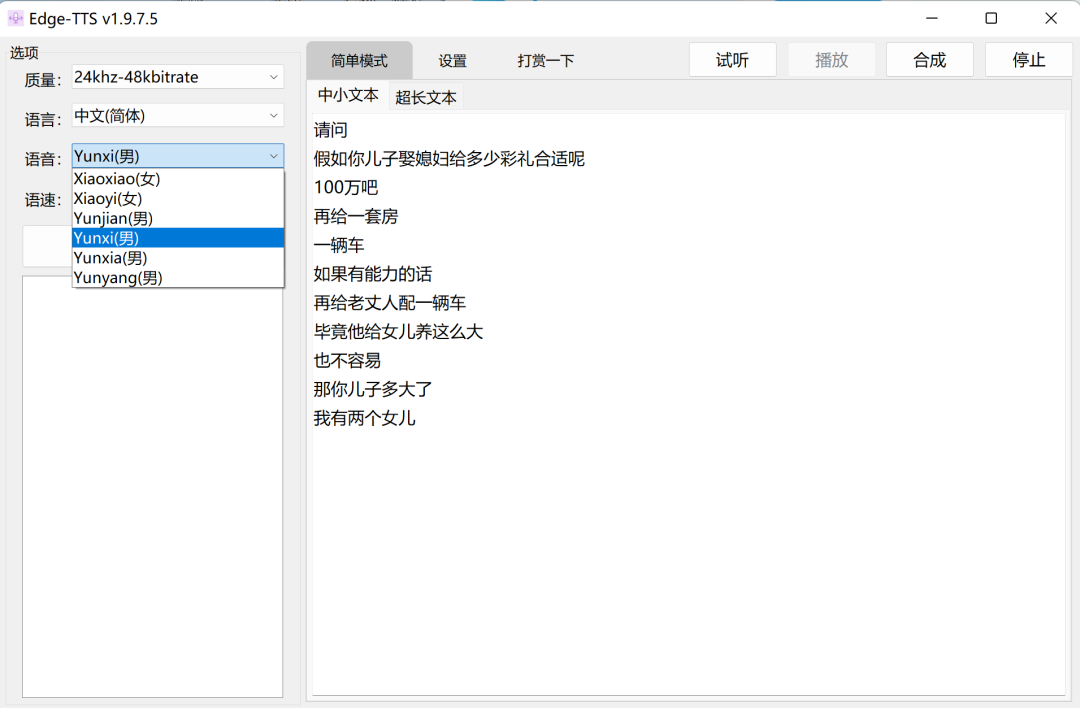The width and height of the screenshot is (1080, 708).
Task: Click the 停止 stop button
Action: pos(1028,60)
